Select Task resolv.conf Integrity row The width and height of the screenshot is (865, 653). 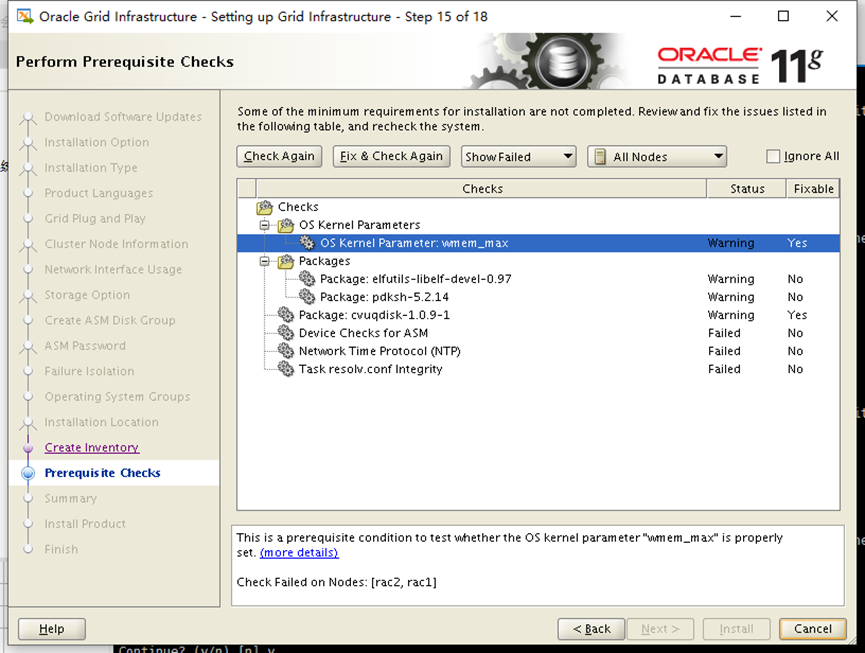point(538,369)
